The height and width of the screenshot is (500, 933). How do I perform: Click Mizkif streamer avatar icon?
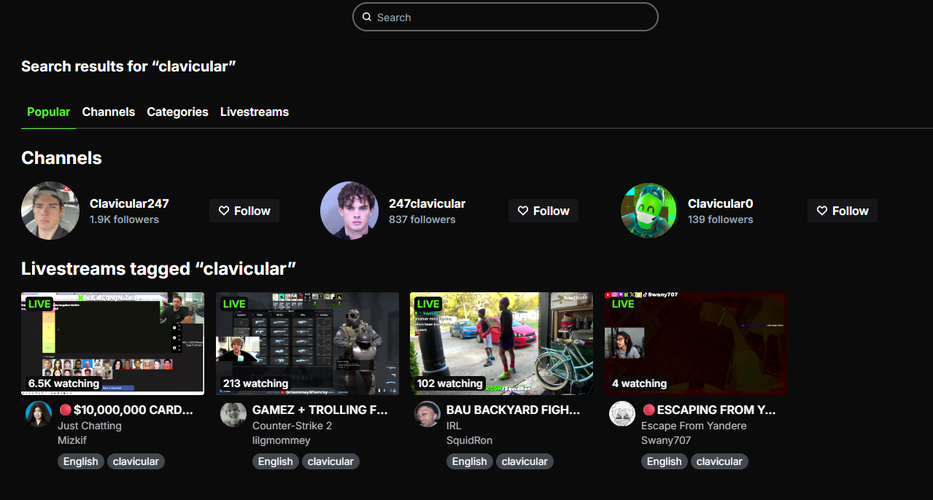(x=38, y=415)
